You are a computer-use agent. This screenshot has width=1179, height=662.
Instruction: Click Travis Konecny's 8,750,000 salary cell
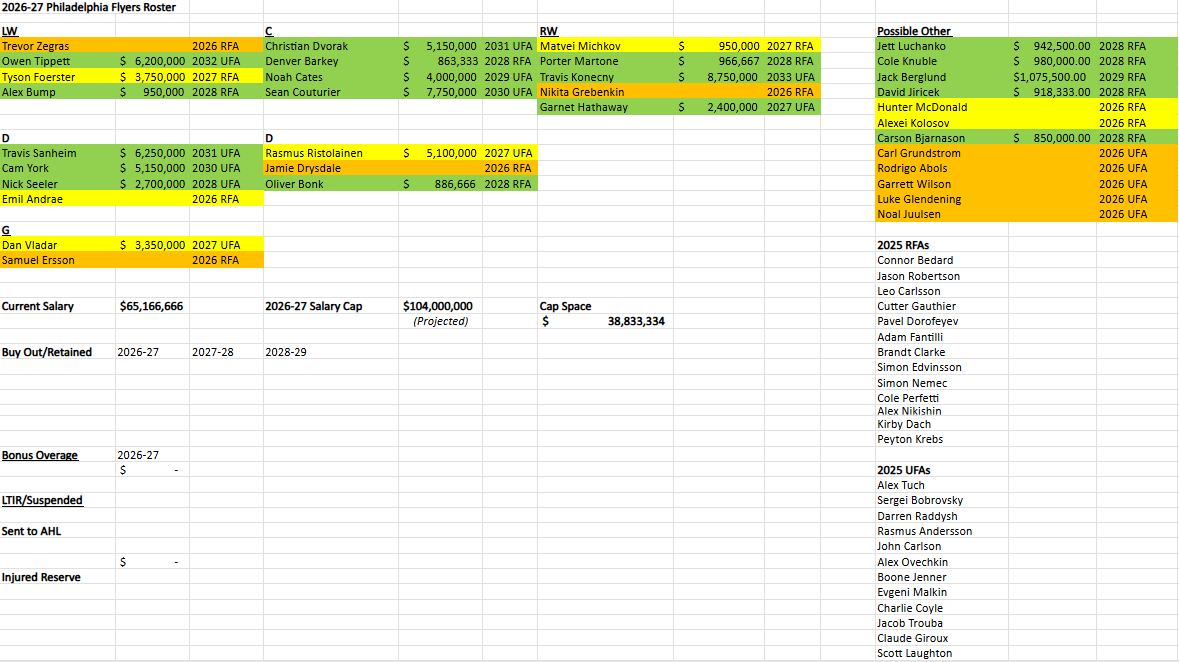pos(719,77)
